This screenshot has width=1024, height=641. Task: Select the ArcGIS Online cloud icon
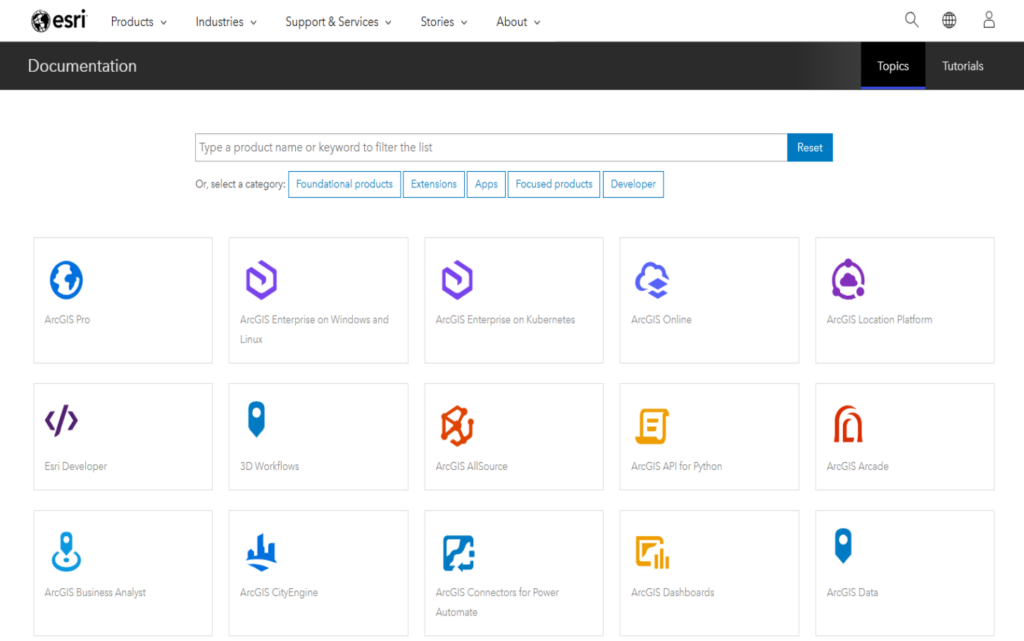652,280
